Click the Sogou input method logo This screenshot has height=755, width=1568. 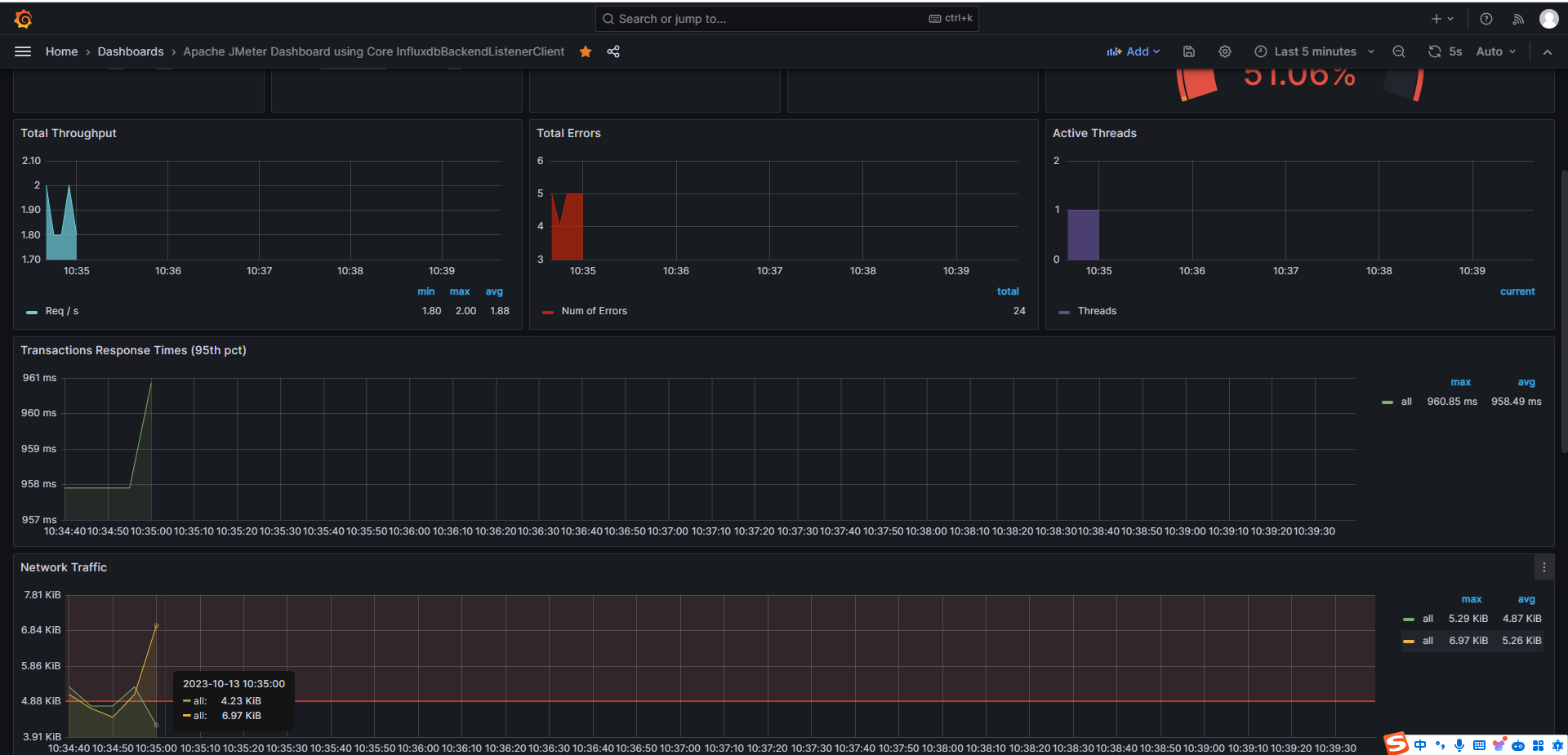(x=1396, y=744)
